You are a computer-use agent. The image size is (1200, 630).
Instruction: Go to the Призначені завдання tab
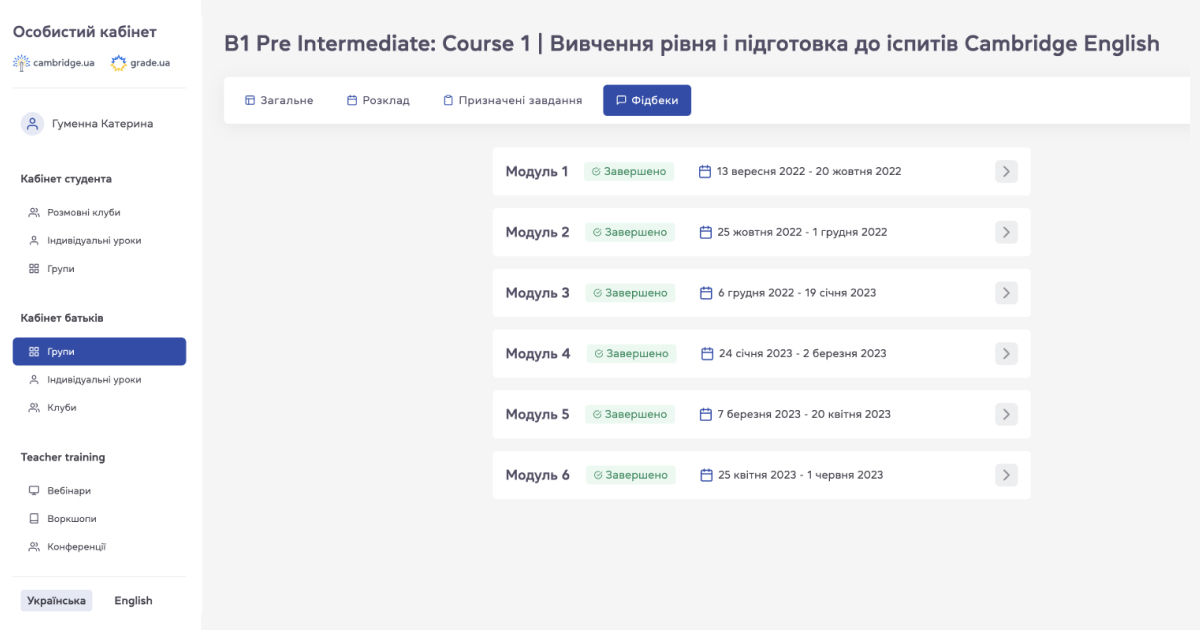[x=512, y=100]
